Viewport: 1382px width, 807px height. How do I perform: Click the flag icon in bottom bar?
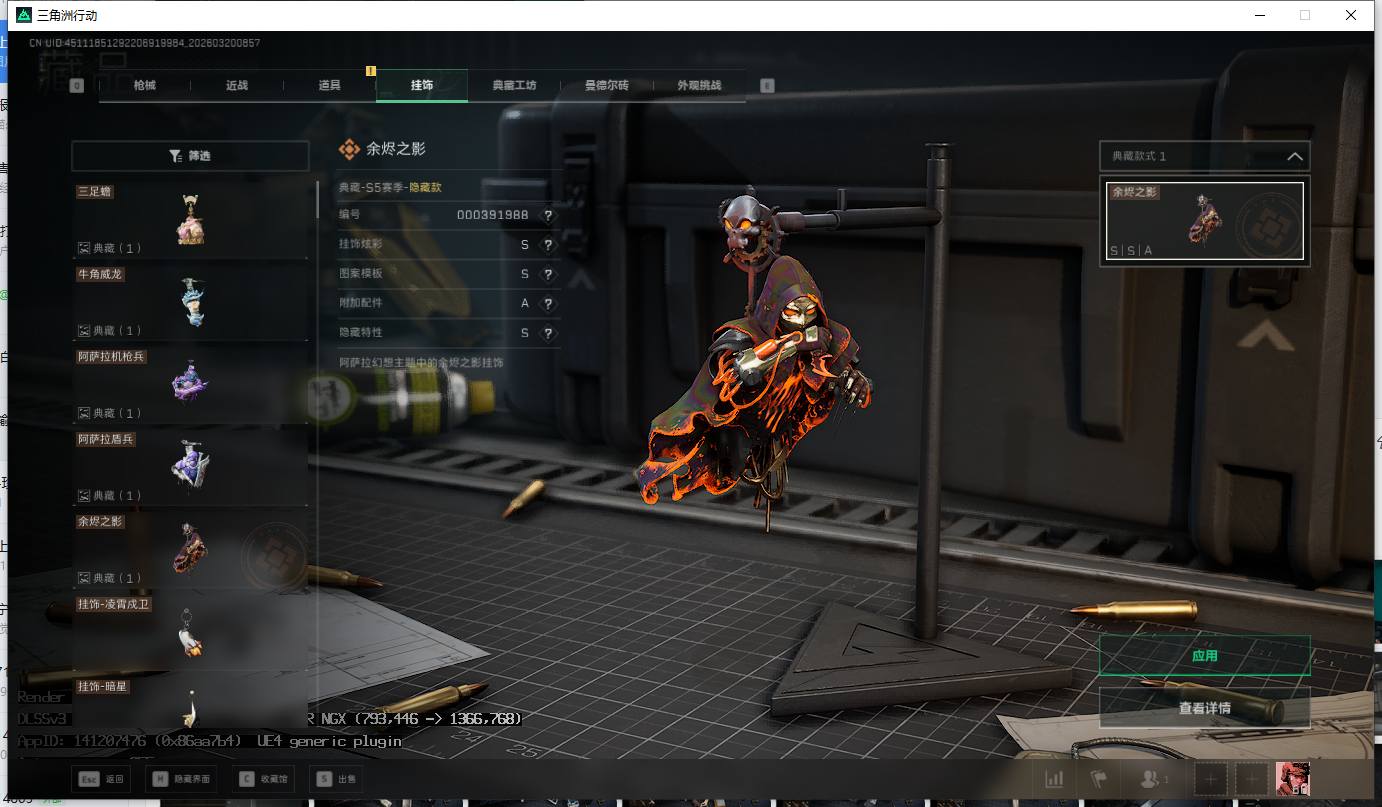click(1099, 779)
